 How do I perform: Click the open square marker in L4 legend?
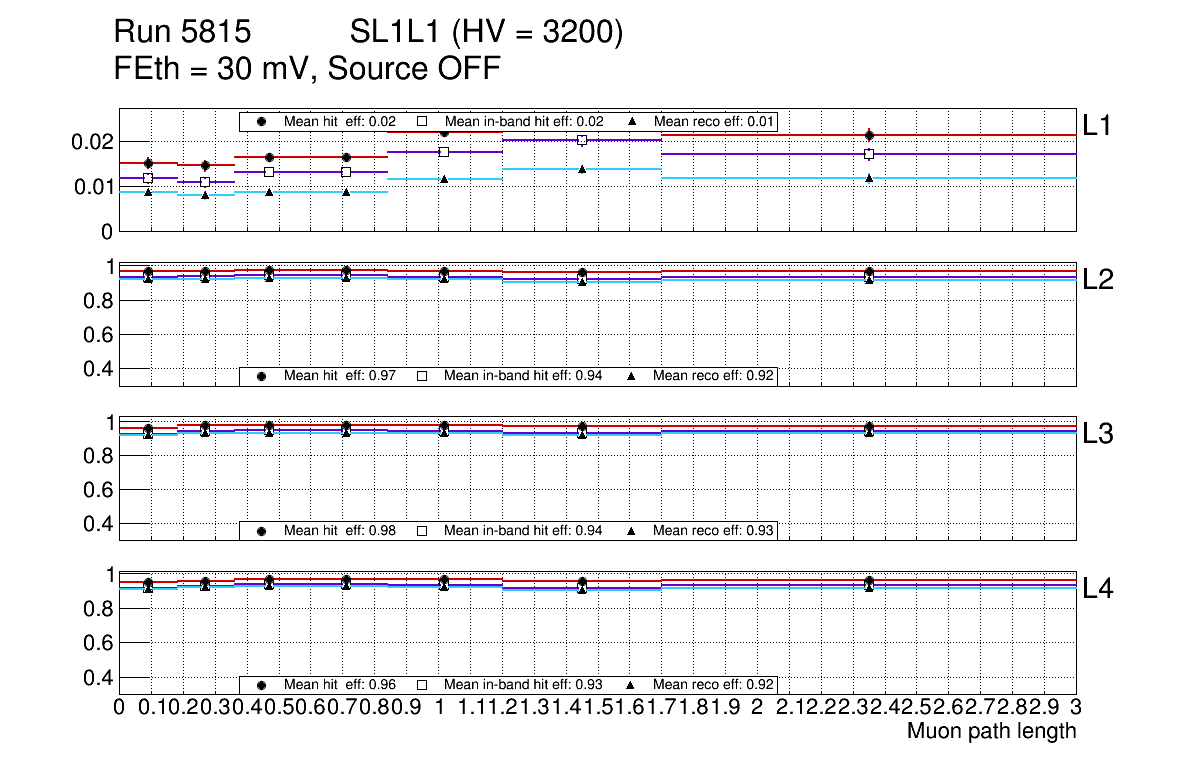click(x=422, y=685)
